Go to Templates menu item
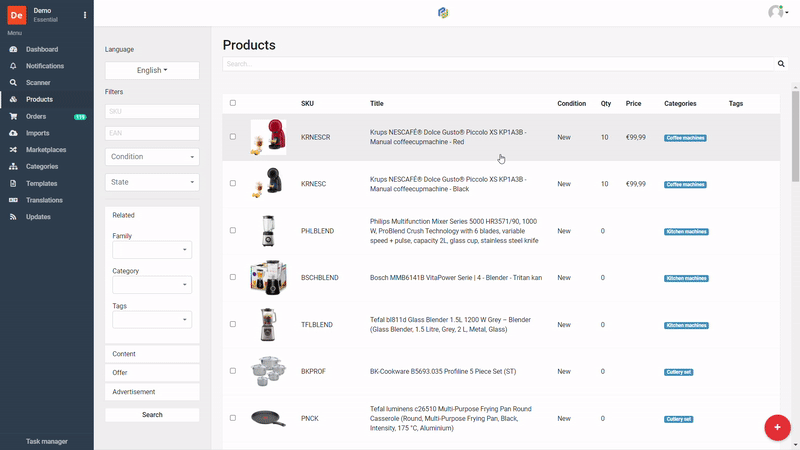The height and width of the screenshot is (450, 800). (41, 183)
